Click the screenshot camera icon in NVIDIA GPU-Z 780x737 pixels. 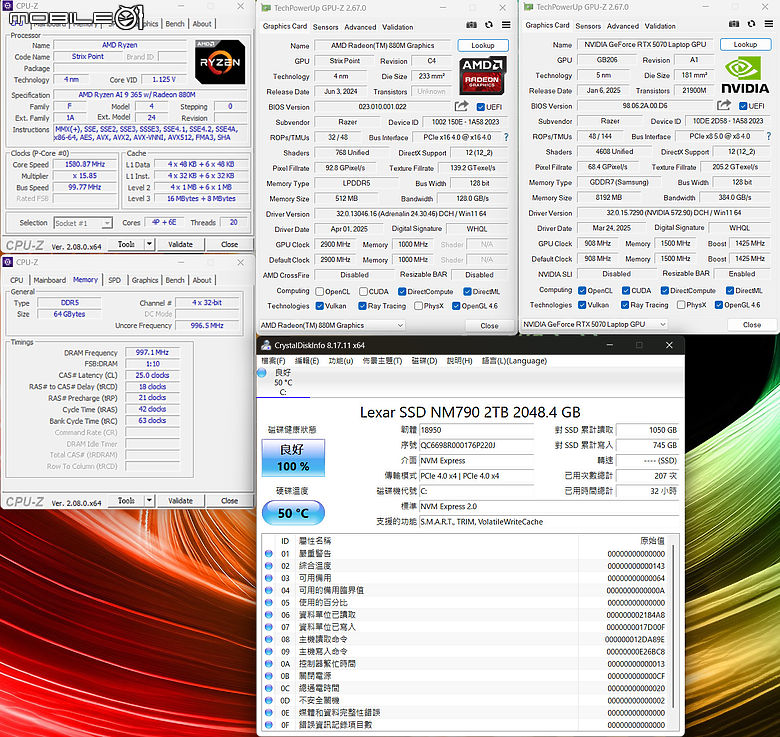coord(734,24)
